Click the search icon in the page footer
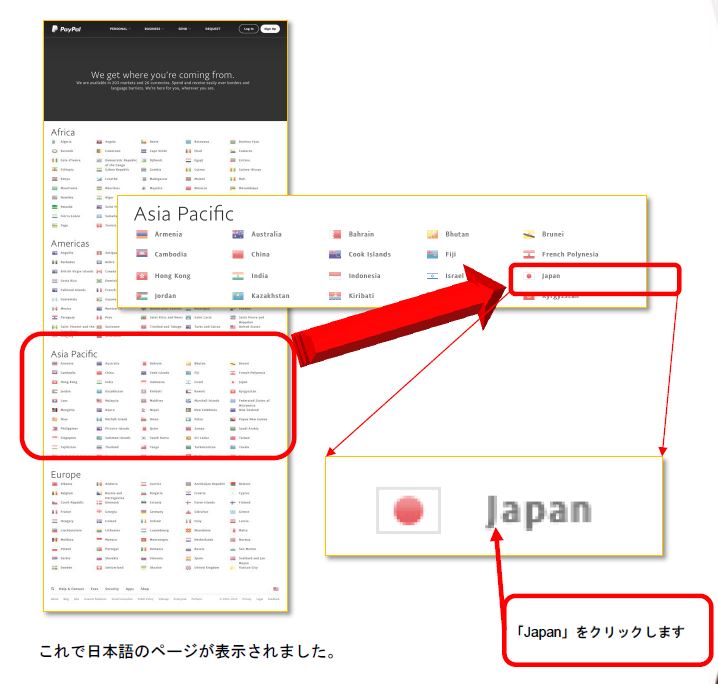The image size is (718, 684). pos(53,589)
